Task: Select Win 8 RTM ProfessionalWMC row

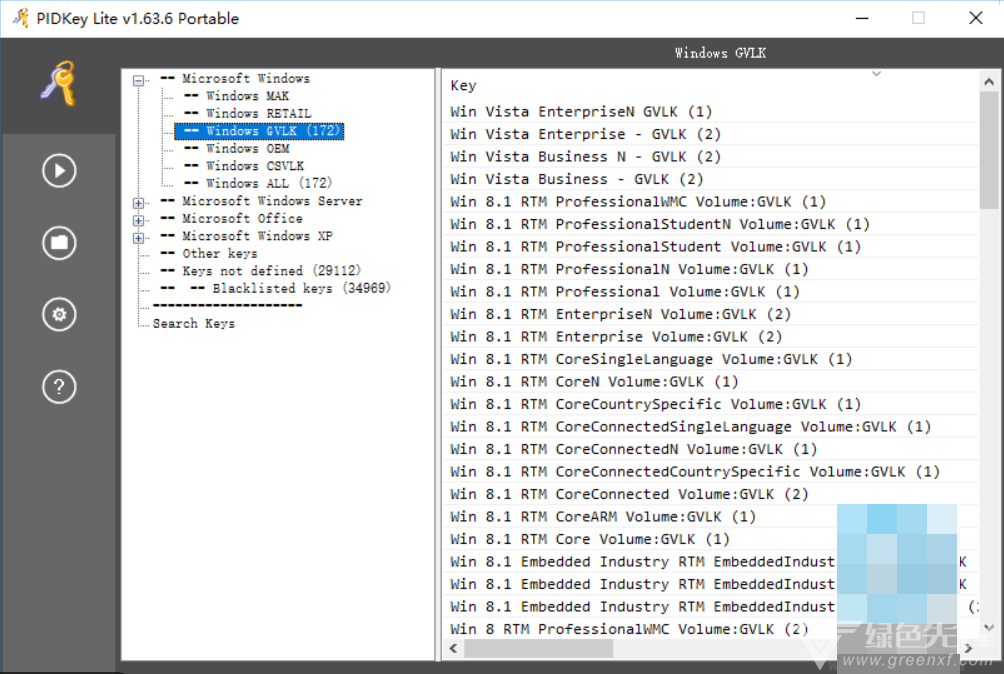Action: (x=711, y=629)
